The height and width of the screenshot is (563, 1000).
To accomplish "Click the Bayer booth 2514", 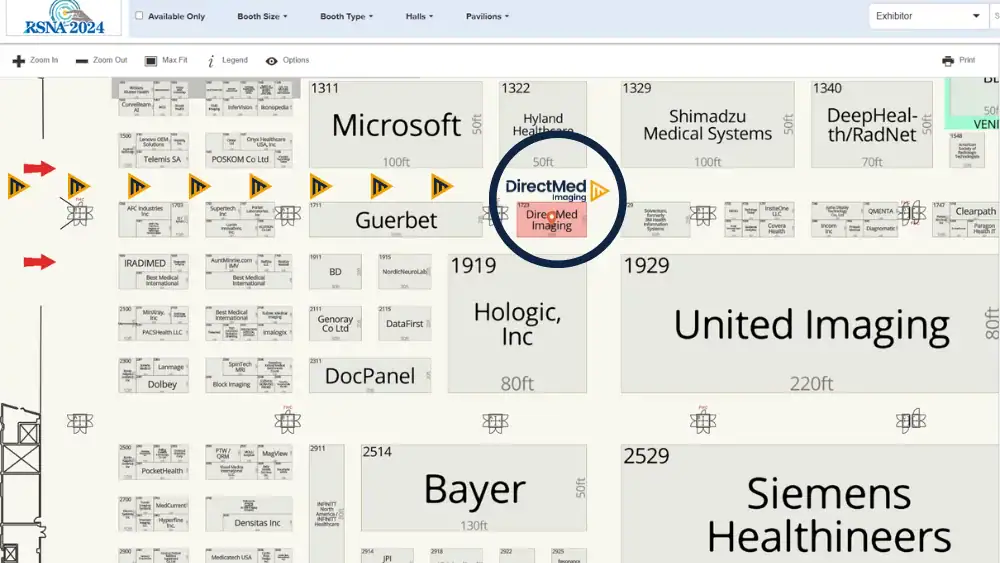I will point(474,488).
